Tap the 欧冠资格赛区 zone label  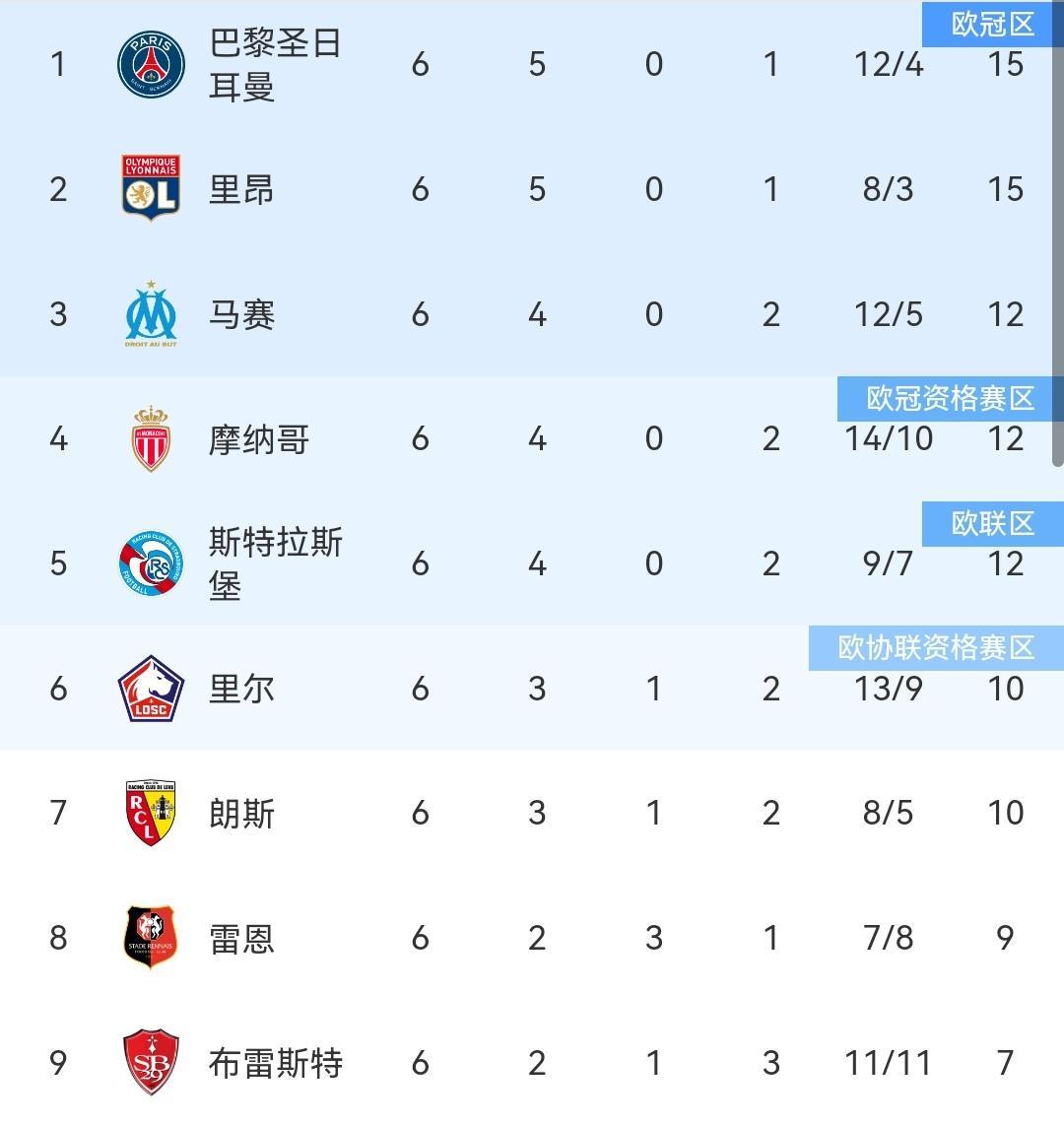click(x=950, y=398)
